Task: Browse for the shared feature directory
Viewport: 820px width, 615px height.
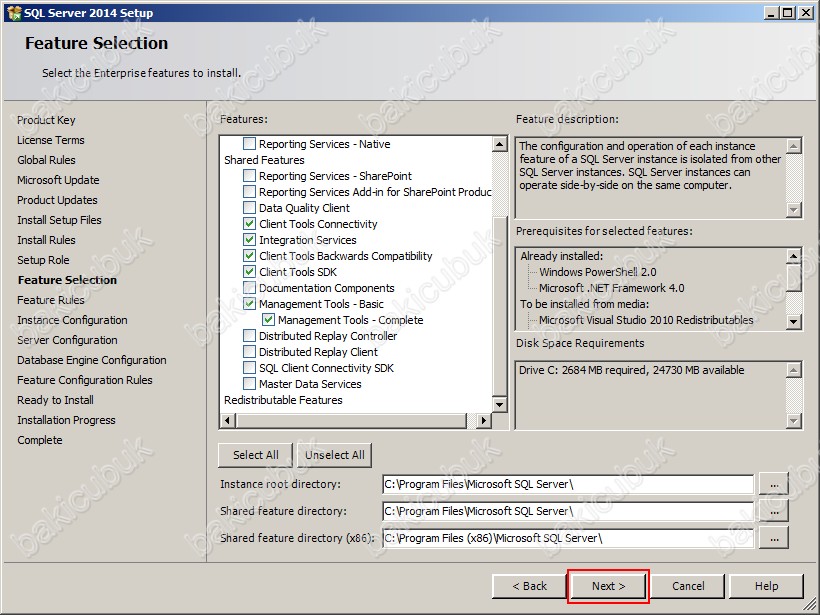Action: click(x=775, y=511)
